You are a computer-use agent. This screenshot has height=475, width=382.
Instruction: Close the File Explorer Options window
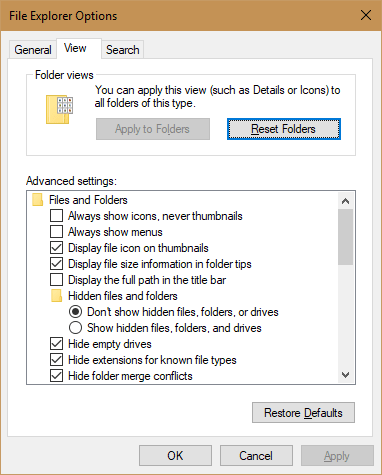[366, 15]
